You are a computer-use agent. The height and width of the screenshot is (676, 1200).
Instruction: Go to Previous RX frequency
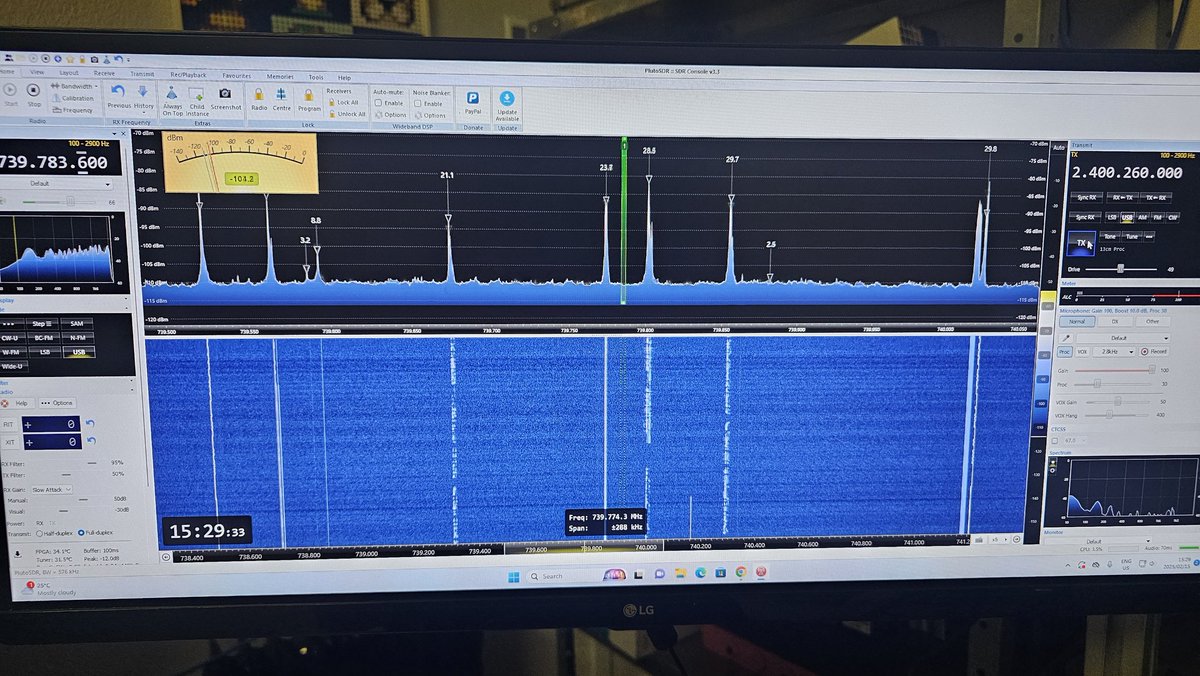click(x=118, y=95)
